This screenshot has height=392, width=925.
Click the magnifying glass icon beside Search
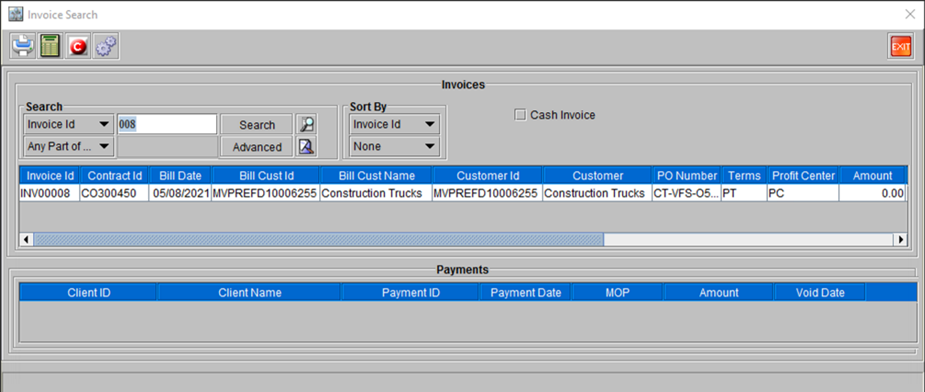[x=306, y=125]
